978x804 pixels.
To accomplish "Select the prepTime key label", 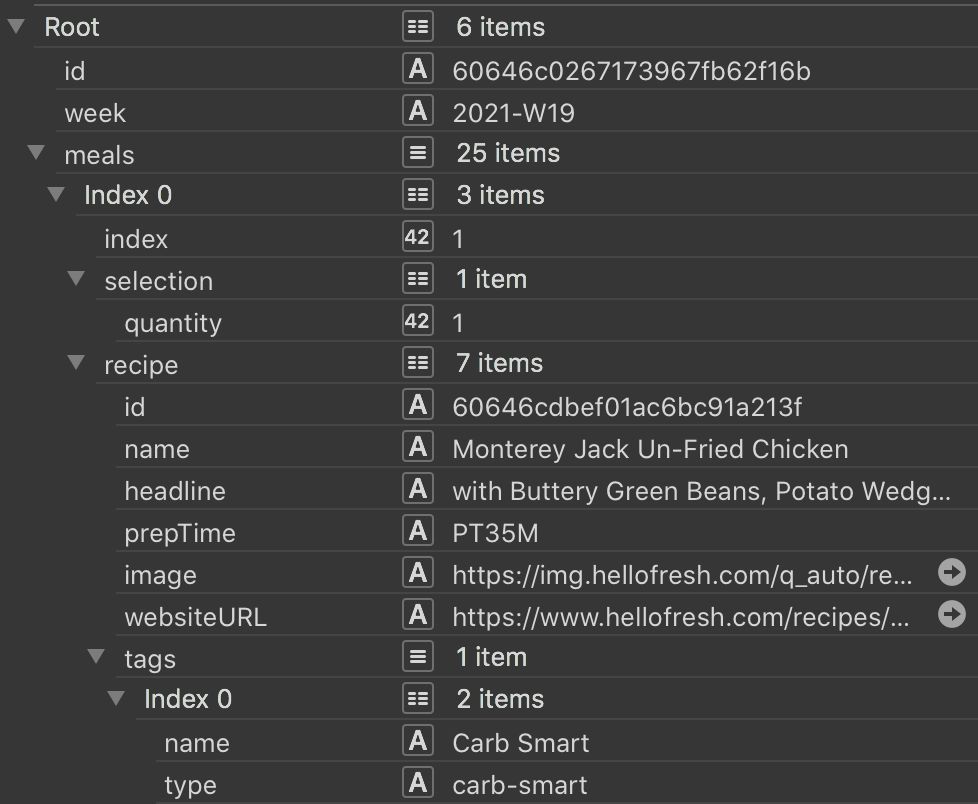I will click(180, 533).
